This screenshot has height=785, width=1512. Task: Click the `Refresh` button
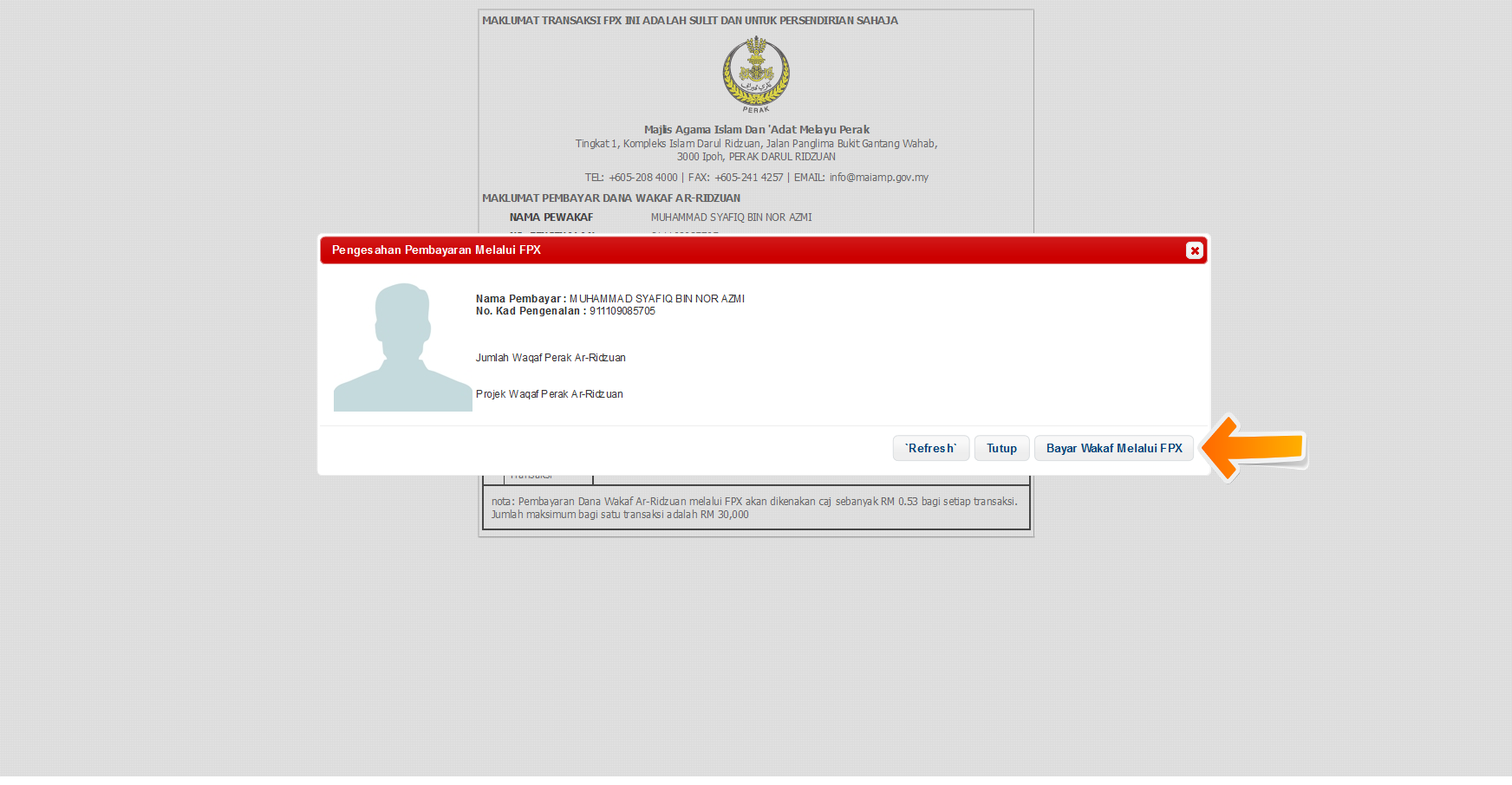point(930,448)
